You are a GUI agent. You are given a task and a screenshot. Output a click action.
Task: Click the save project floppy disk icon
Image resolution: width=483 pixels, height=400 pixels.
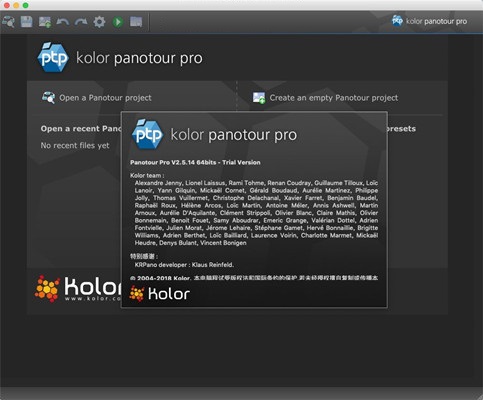tap(26, 22)
